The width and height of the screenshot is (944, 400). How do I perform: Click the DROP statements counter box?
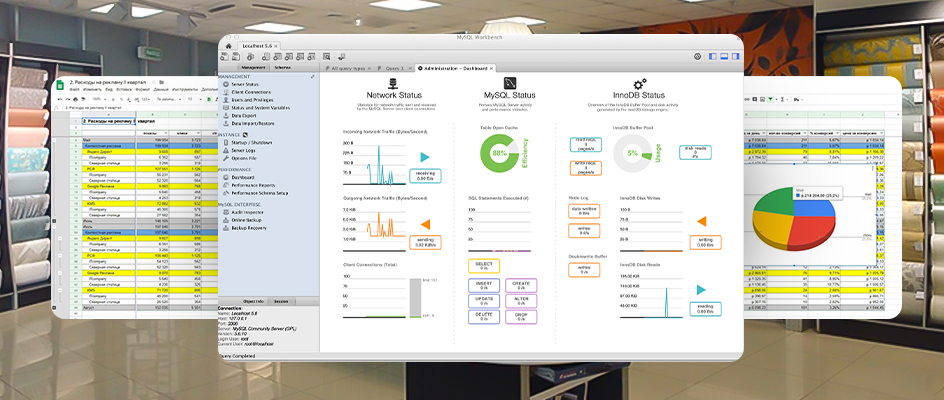point(521,317)
